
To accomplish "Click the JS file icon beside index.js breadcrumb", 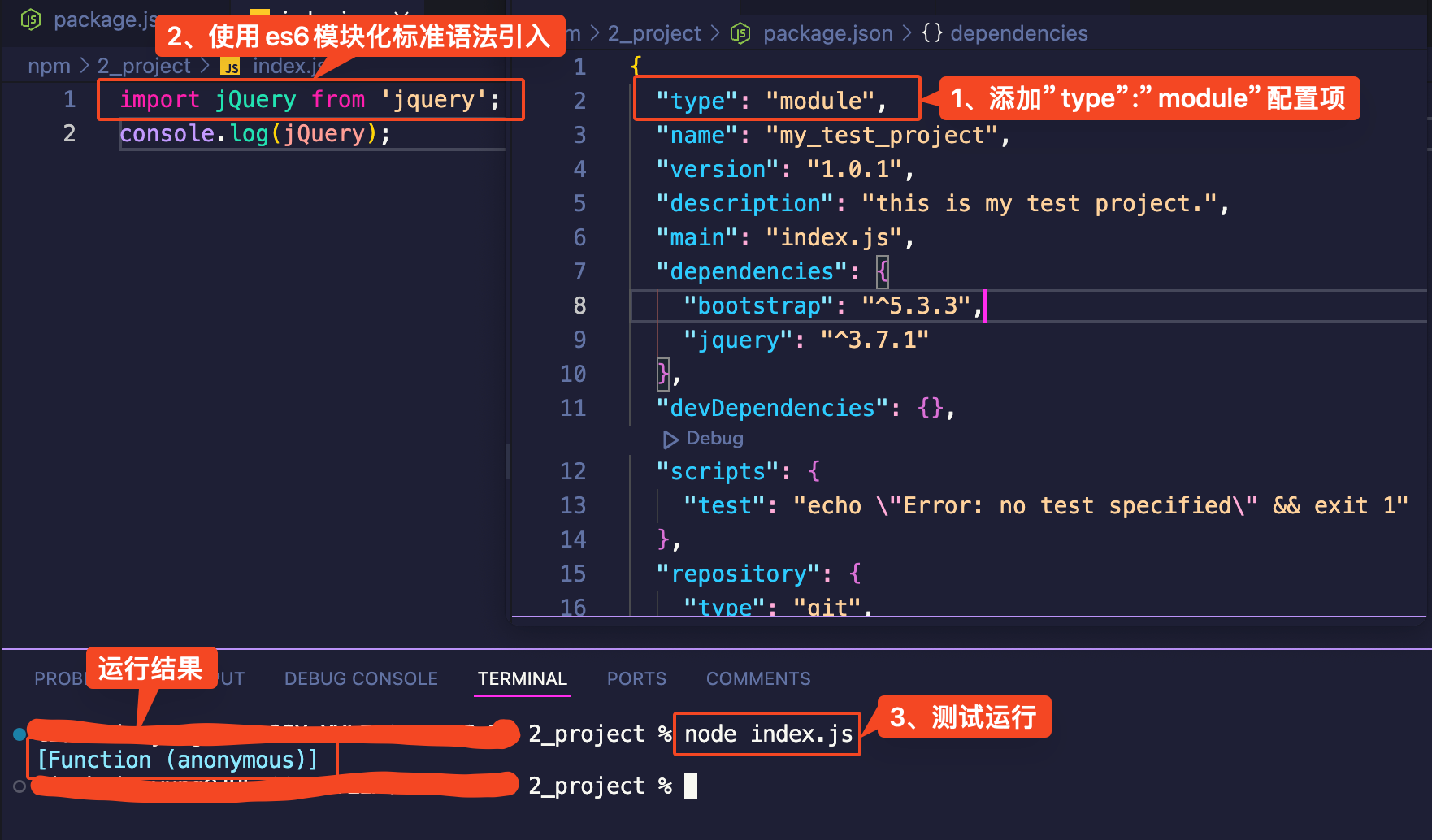I will (x=231, y=67).
